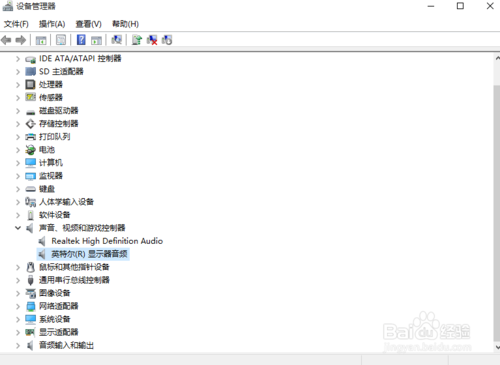Click the uninstall device red X icon
The width and height of the screenshot is (500, 365).
pos(152,40)
